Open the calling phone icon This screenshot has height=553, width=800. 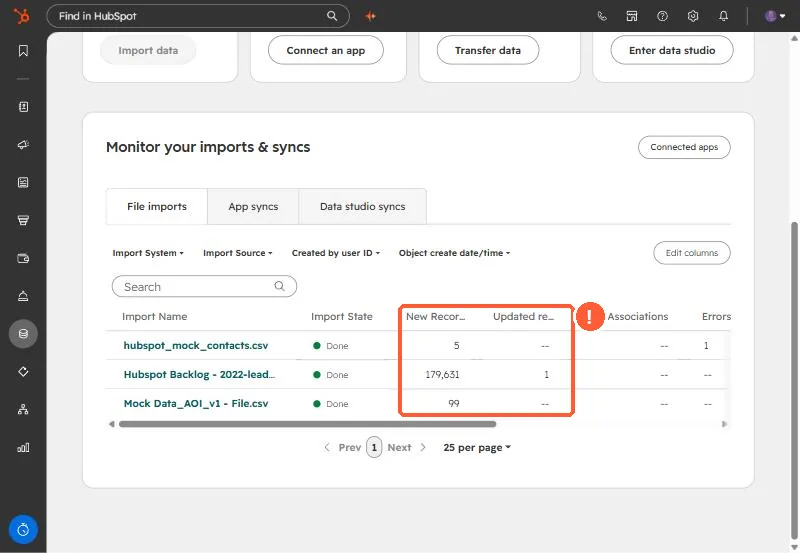click(602, 16)
